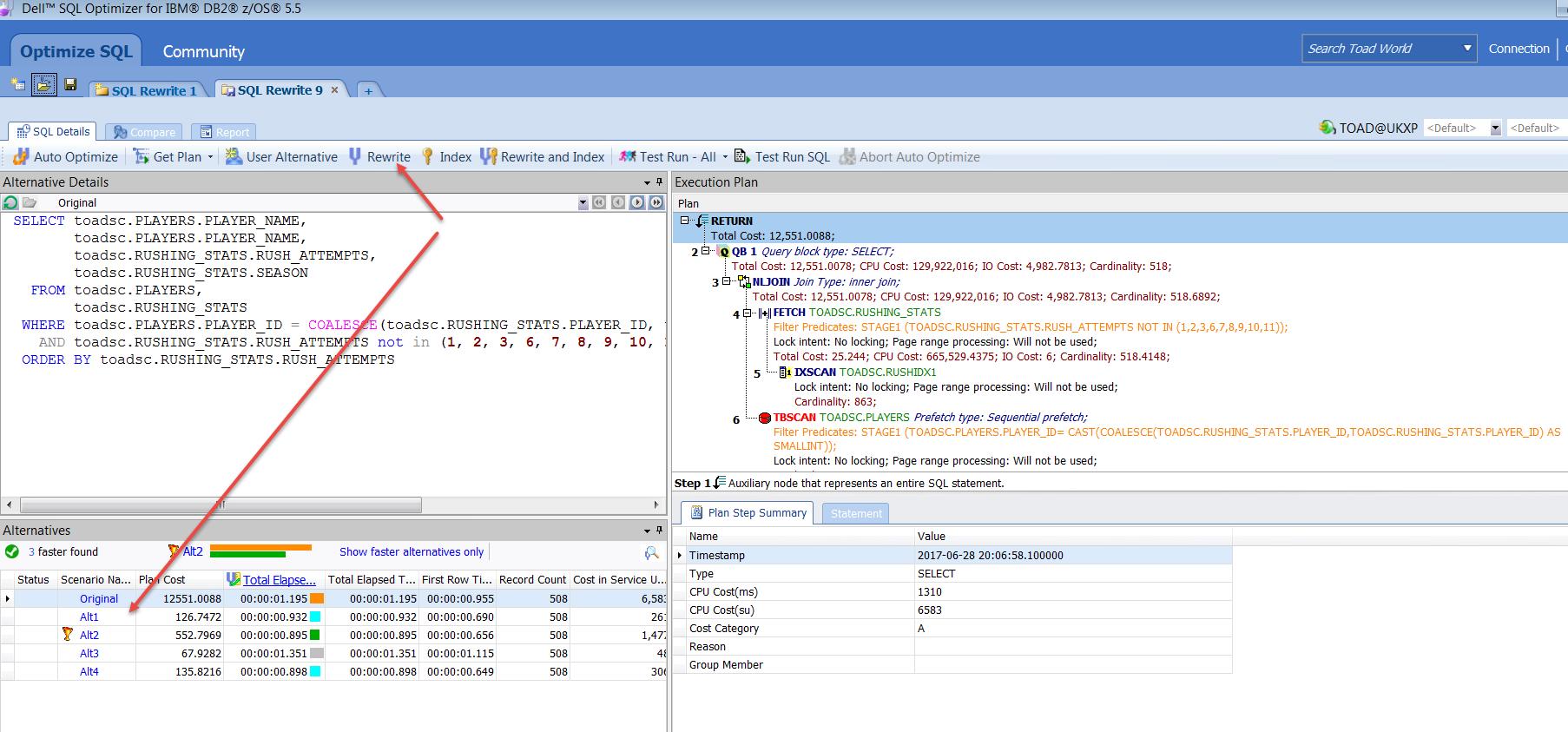Image resolution: width=1568 pixels, height=732 pixels.
Task: Sort by the Total Elapsed column header link
Action: coord(279,579)
